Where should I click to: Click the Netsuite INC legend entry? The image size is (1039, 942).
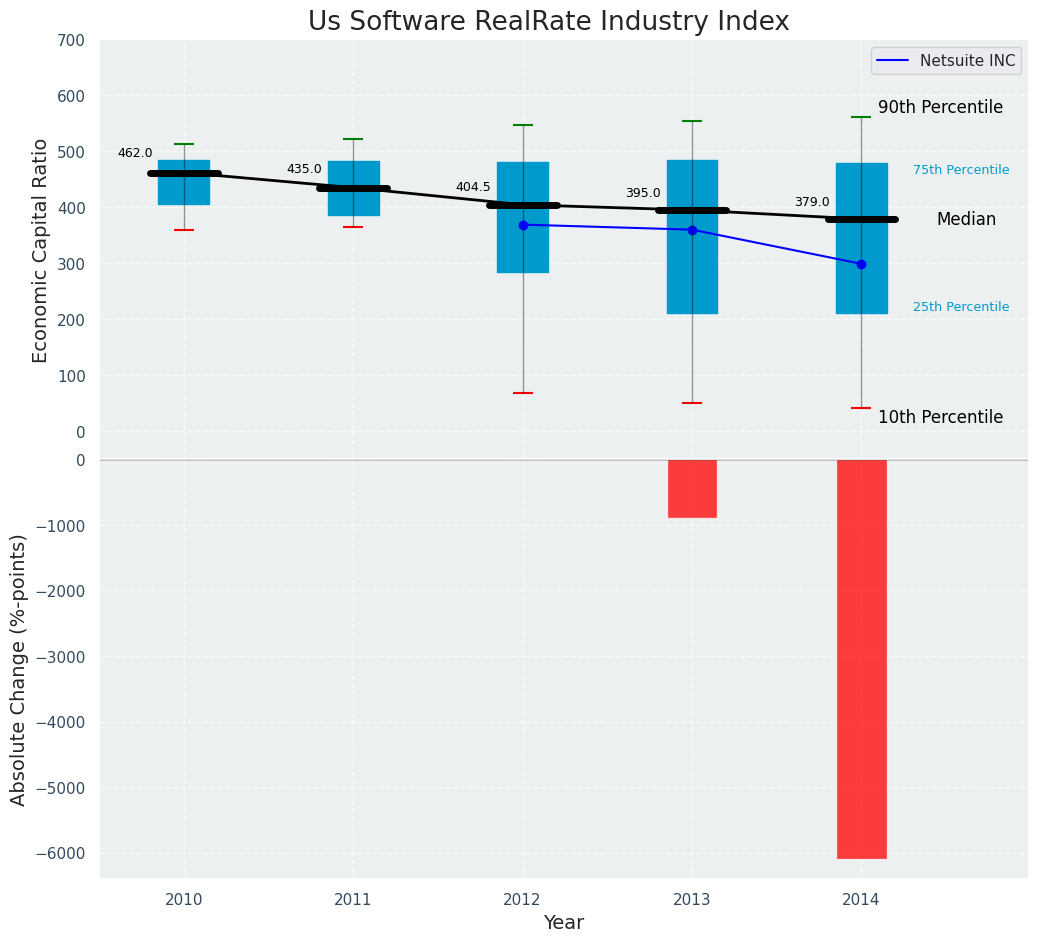[946, 61]
